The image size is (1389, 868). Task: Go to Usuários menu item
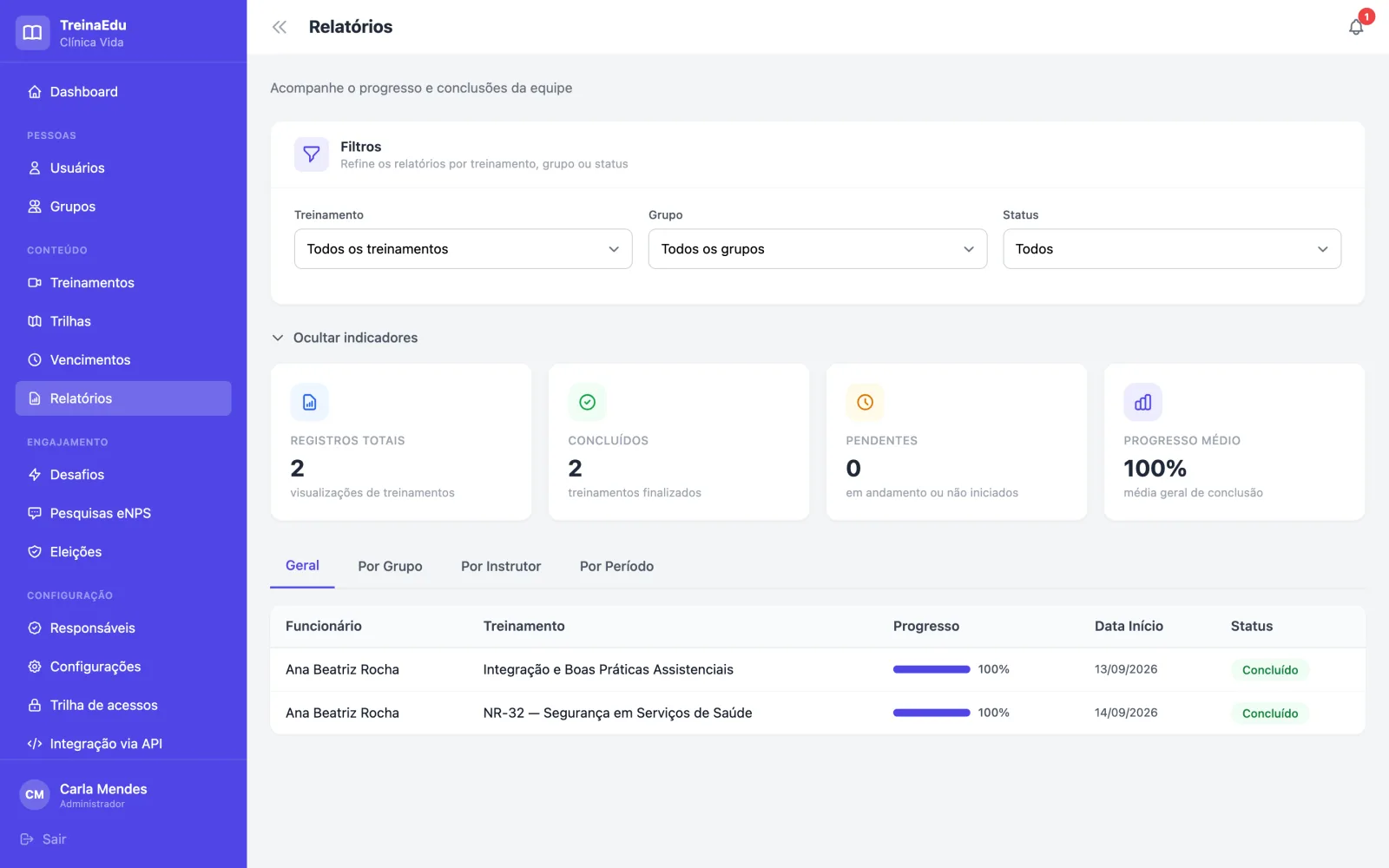123,168
